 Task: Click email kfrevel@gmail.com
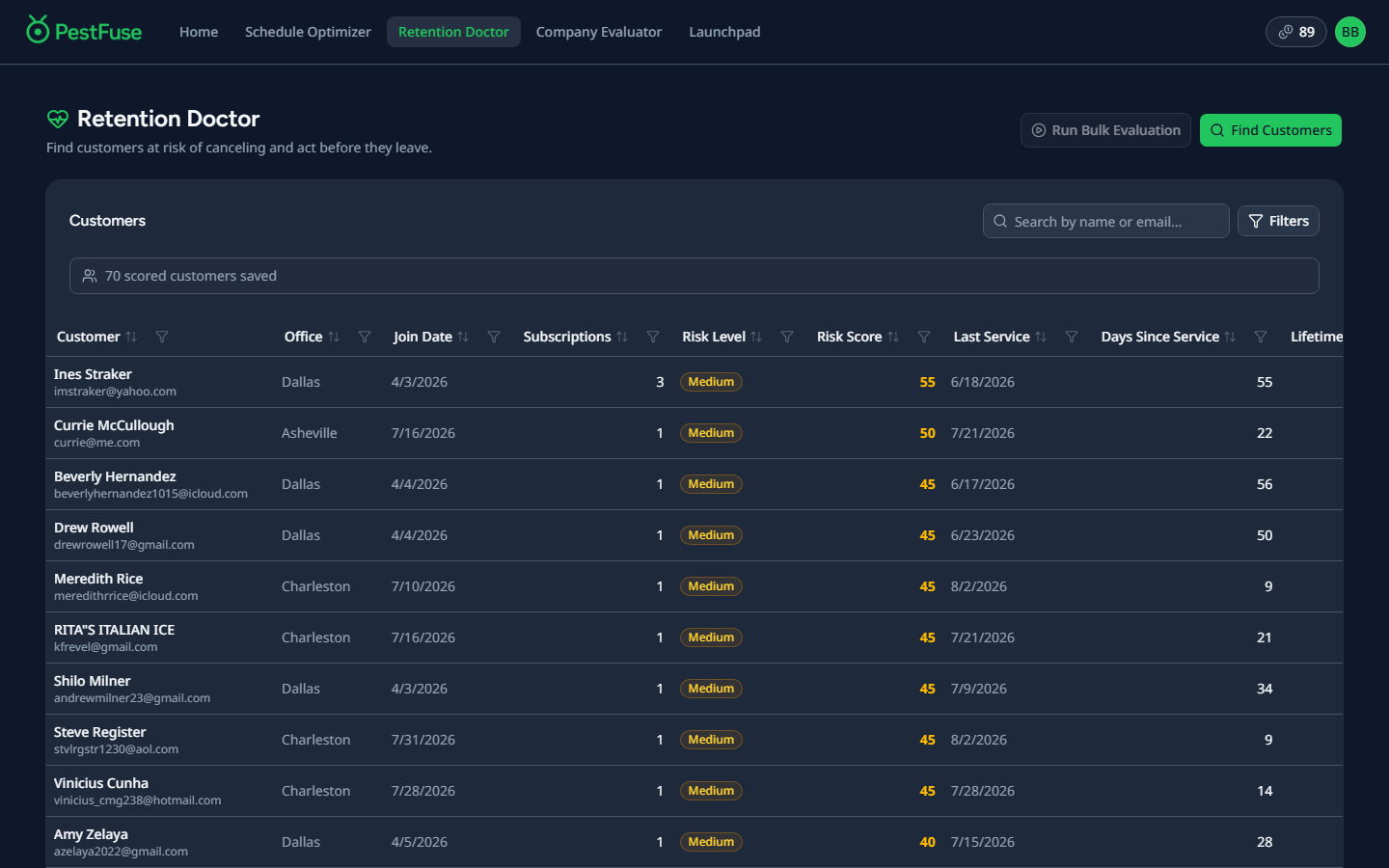click(105, 647)
